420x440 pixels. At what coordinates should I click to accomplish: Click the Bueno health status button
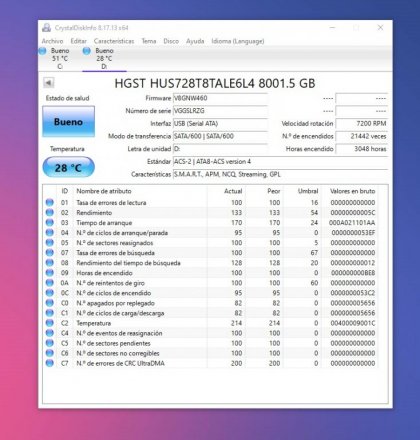tap(68, 122)
